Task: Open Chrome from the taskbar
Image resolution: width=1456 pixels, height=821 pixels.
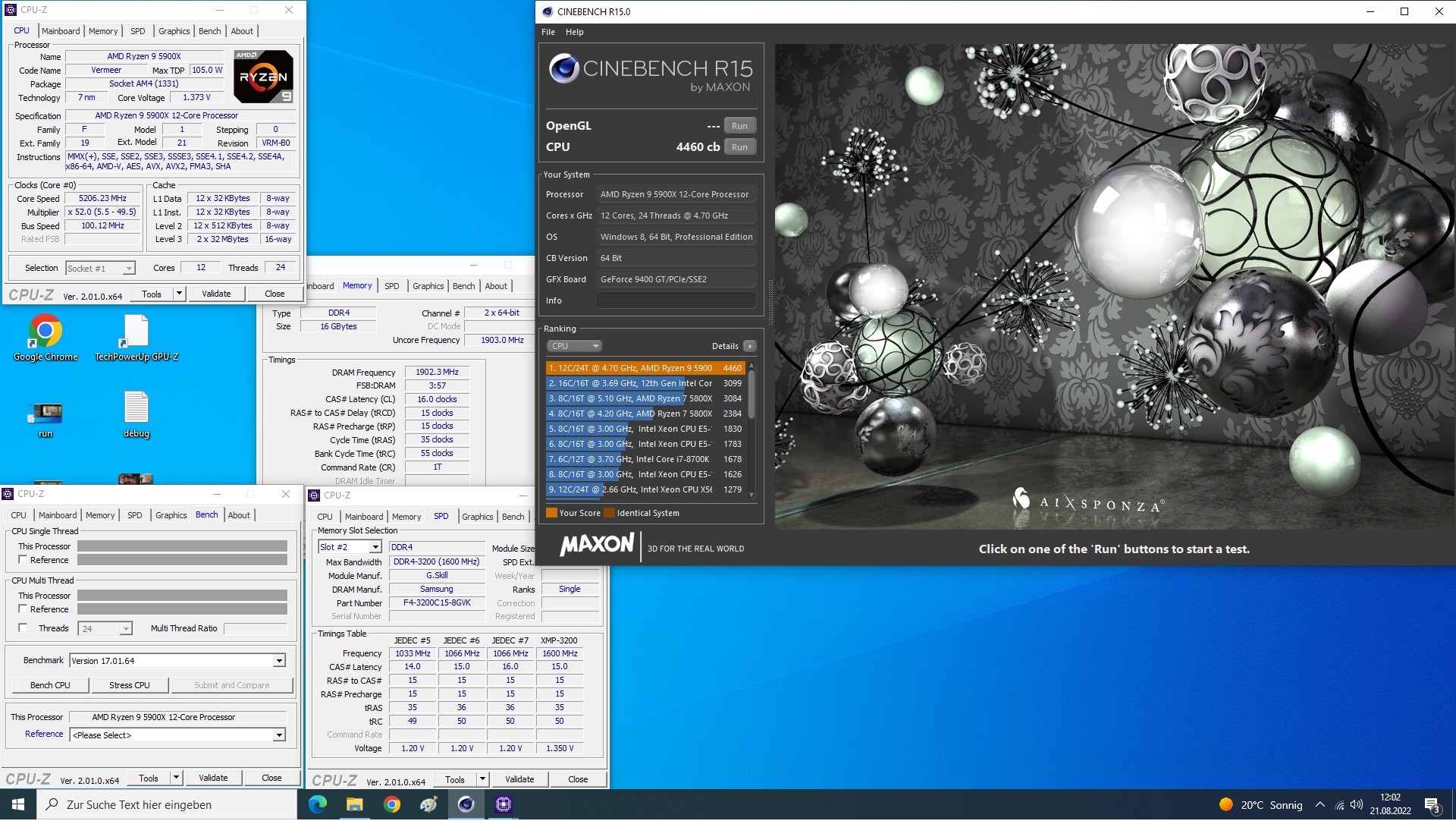Action: tap(392, 805)
